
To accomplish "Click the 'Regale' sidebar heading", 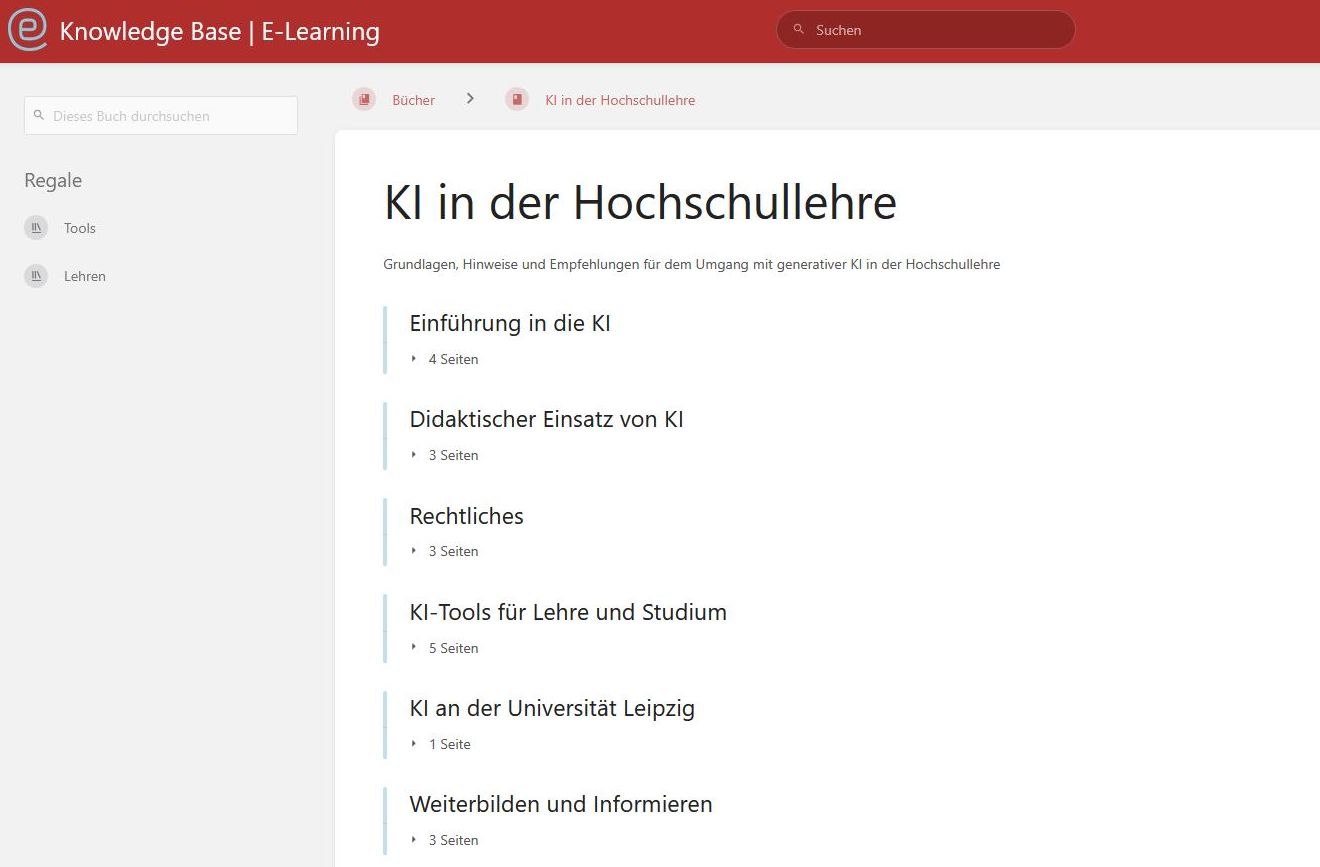I will (x=53, y=180).
